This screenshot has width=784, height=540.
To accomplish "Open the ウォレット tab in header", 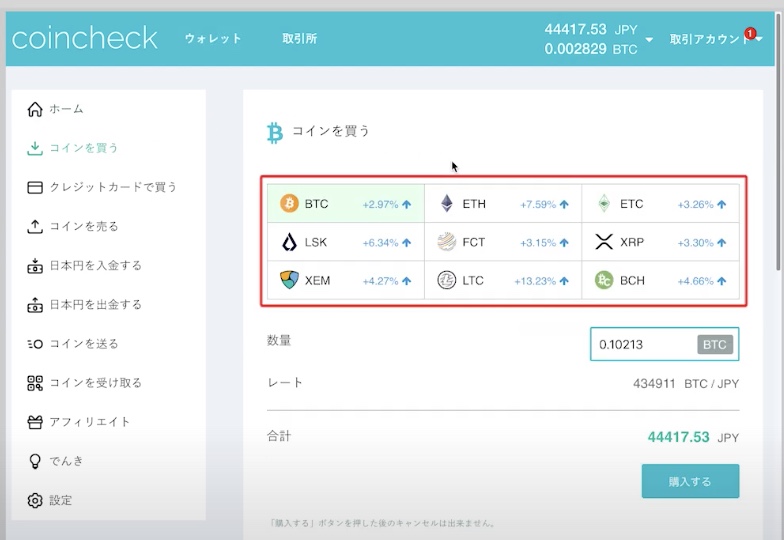I will (x=213, y=38).
